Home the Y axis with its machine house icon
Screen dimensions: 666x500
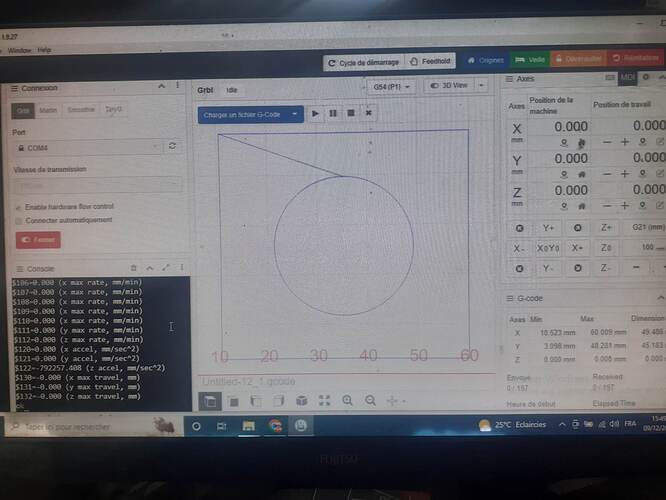pyautogui.click(x=581, y=174)
